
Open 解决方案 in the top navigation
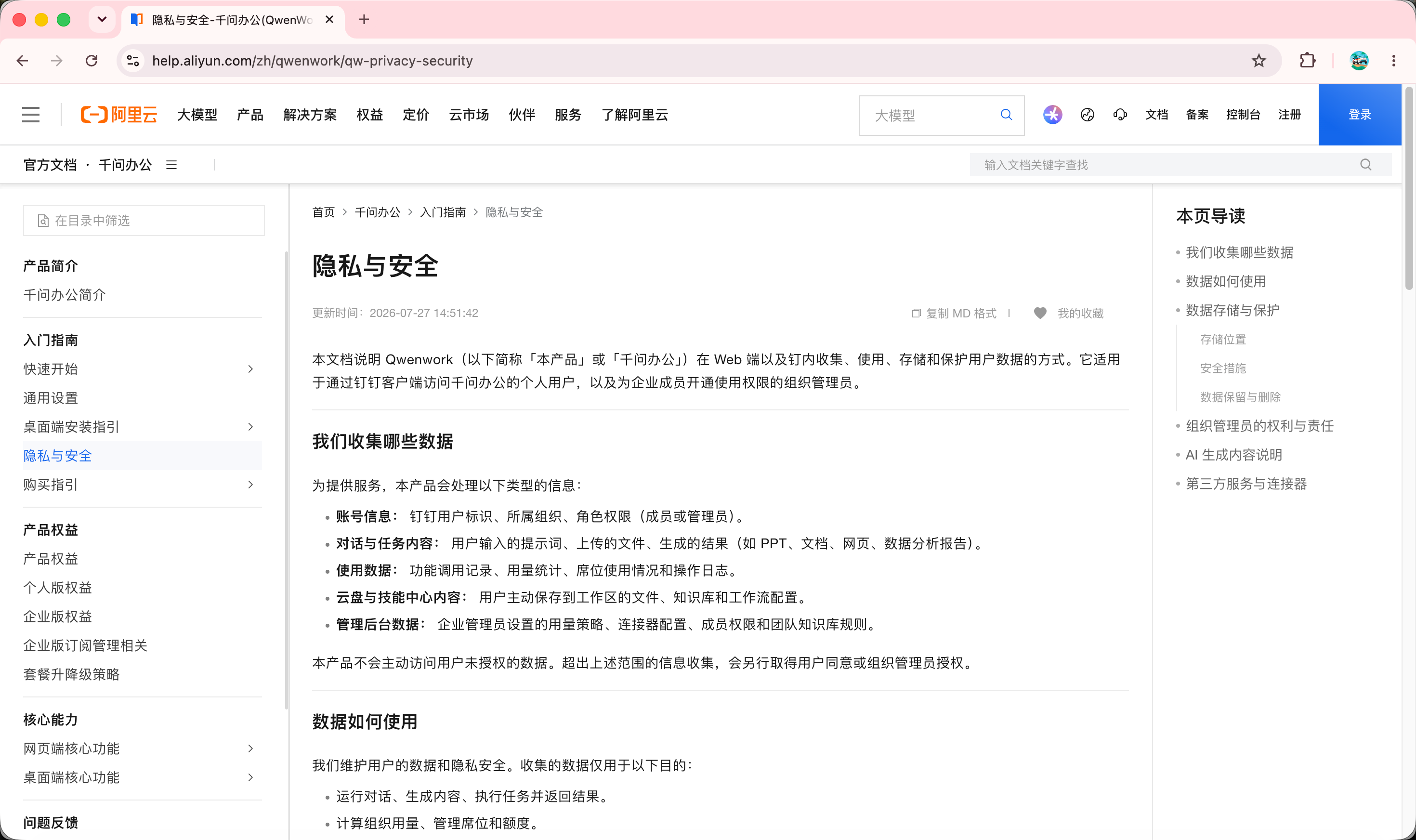310,115
